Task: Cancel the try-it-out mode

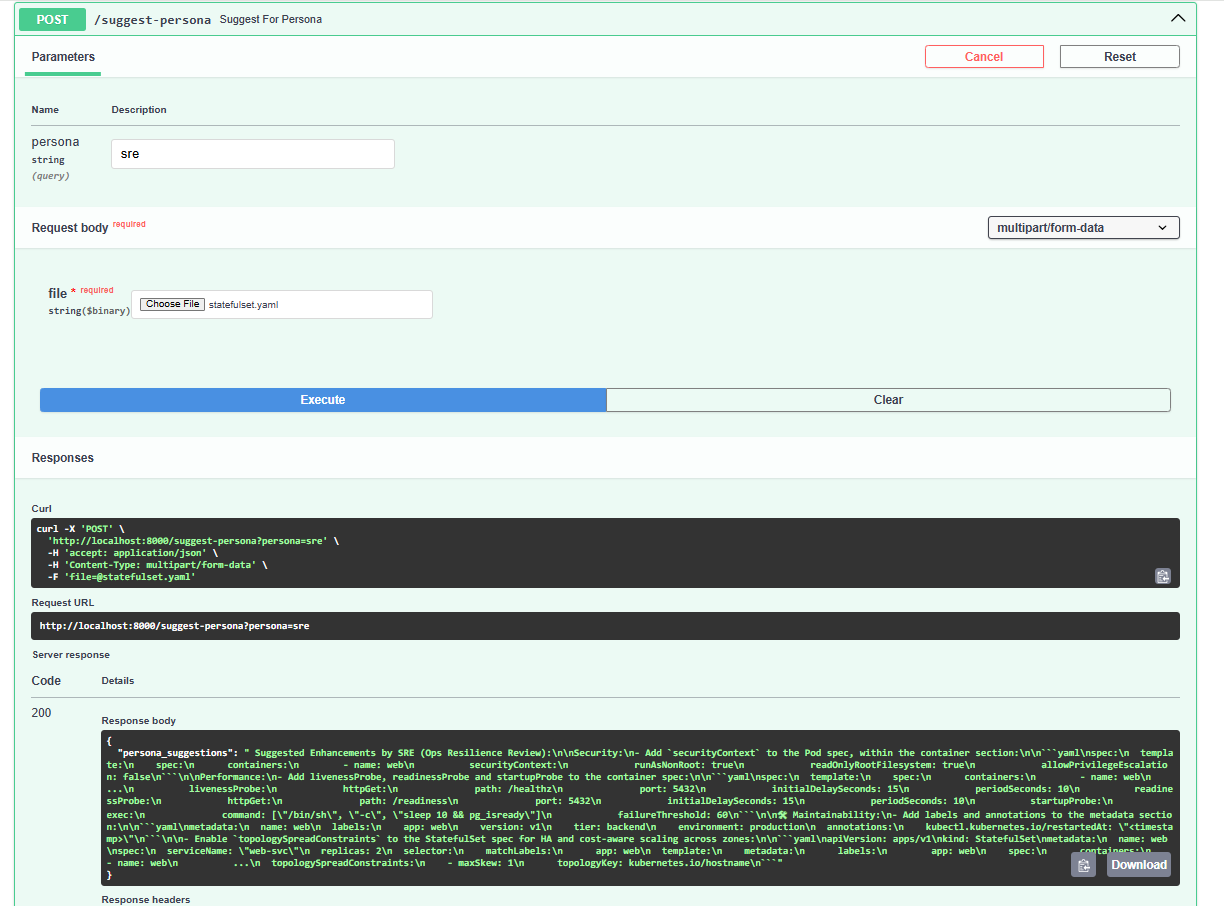Action: pyautogui.click(x=984, y=57)
